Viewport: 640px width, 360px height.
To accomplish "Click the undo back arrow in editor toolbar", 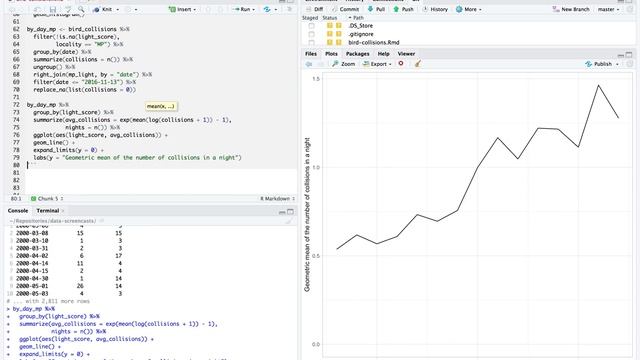I will coord(12,9).
